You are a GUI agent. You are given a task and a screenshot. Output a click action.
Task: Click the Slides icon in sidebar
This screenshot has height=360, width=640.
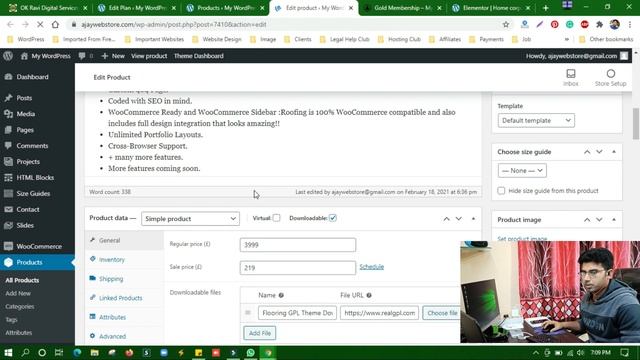click(x=9, y=225)
